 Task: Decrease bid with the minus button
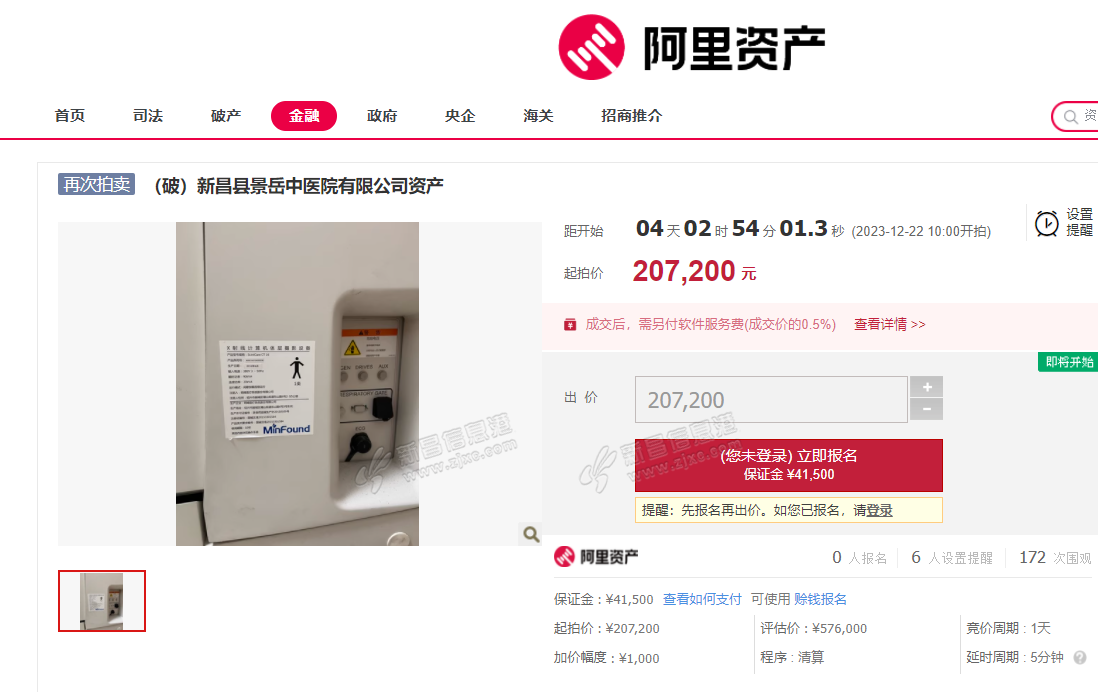tap(926, 409)
